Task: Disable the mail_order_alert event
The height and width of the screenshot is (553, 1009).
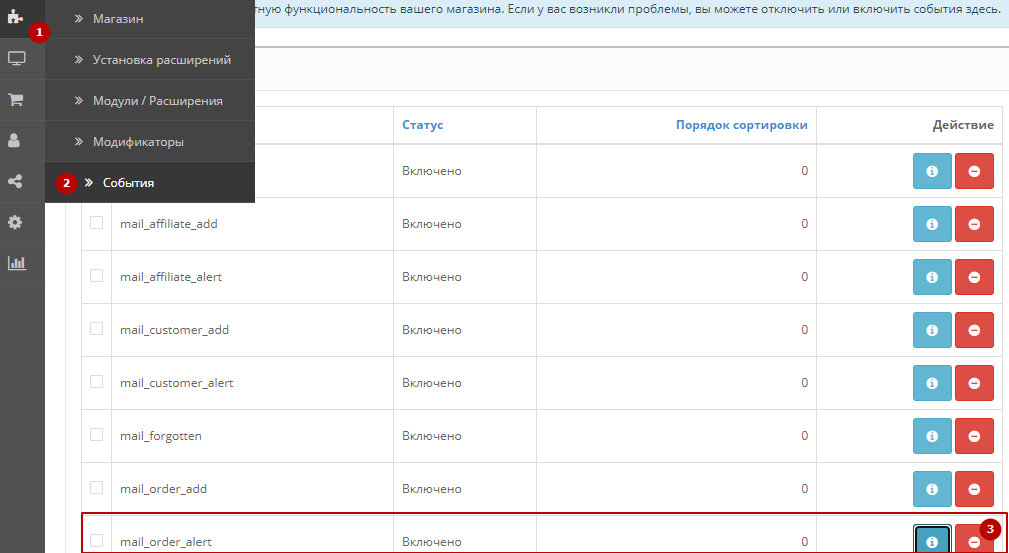Action: [974, 539]
